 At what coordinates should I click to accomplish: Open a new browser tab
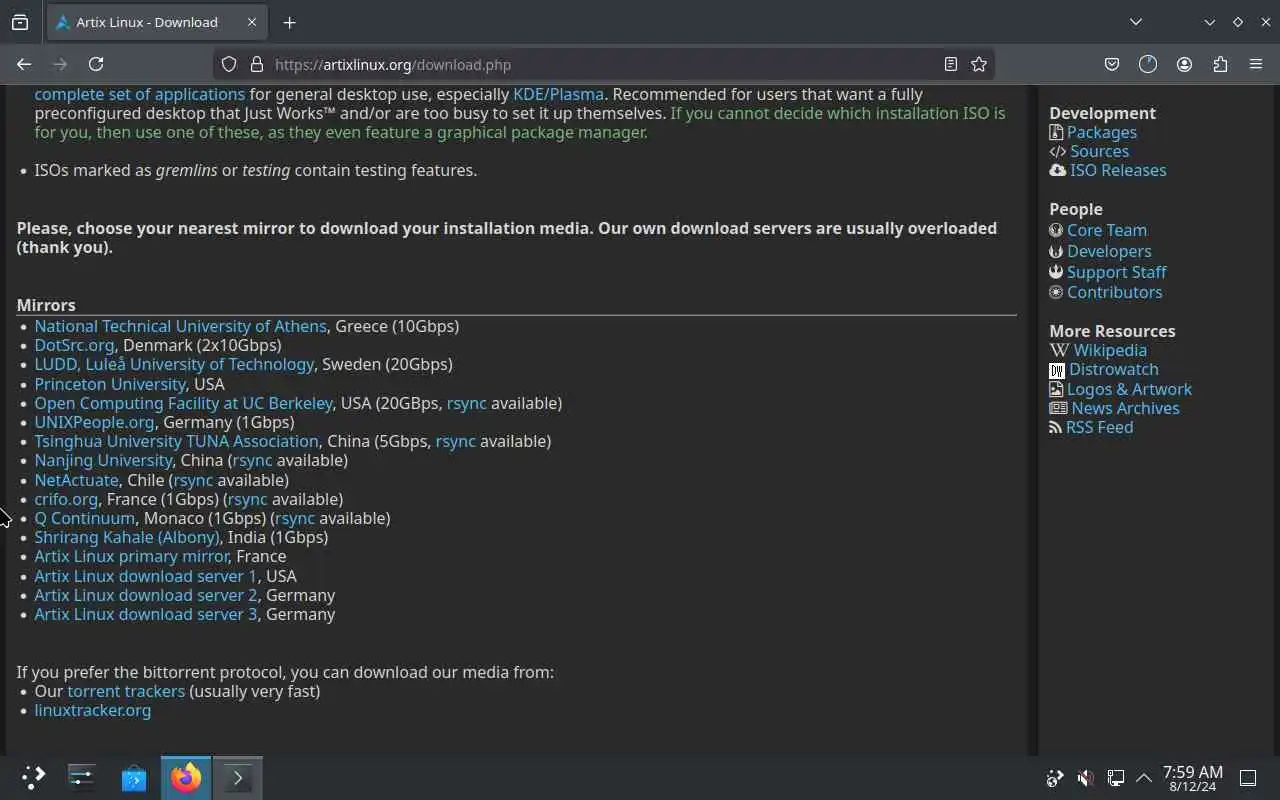pos(289,22)
